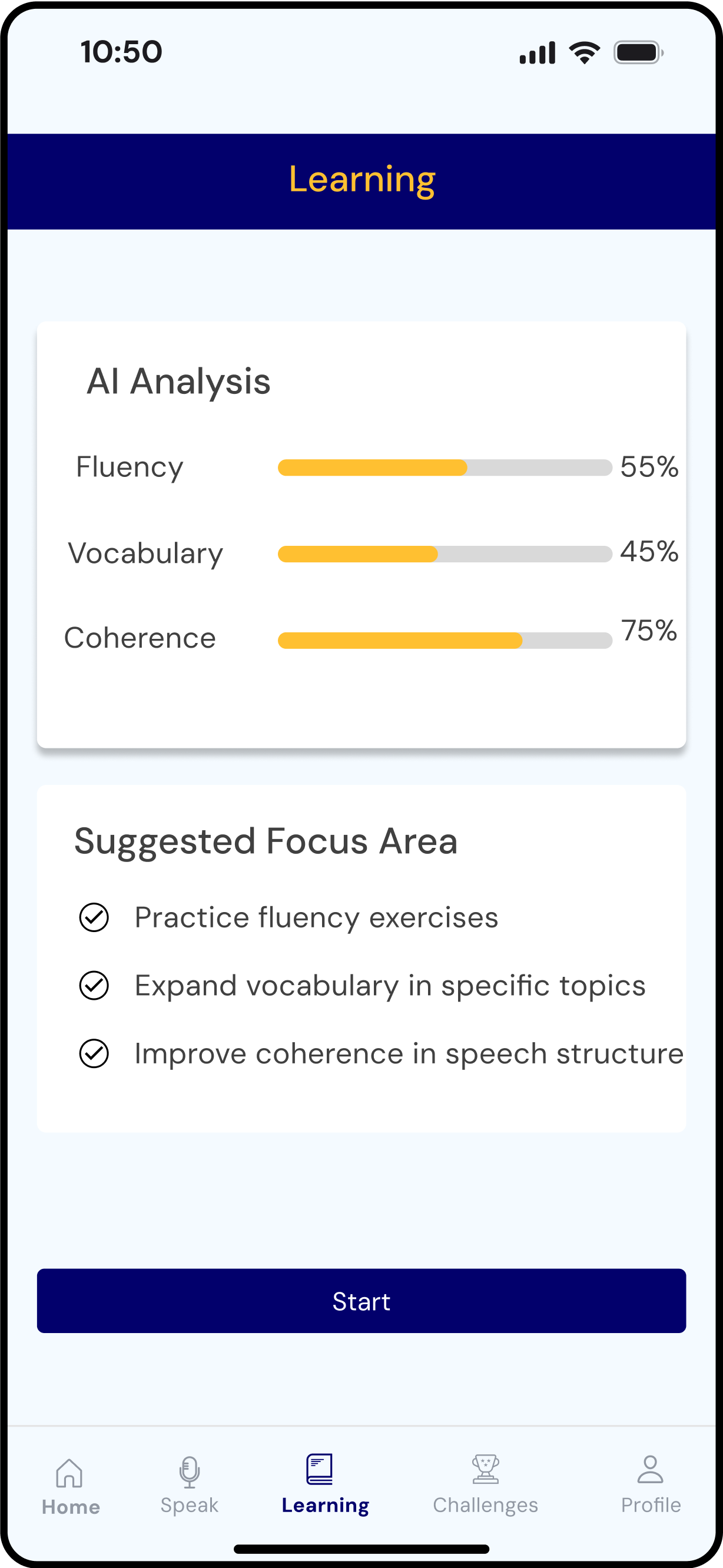
Task: Tap the battery status icon
Action: pos(638,53)
